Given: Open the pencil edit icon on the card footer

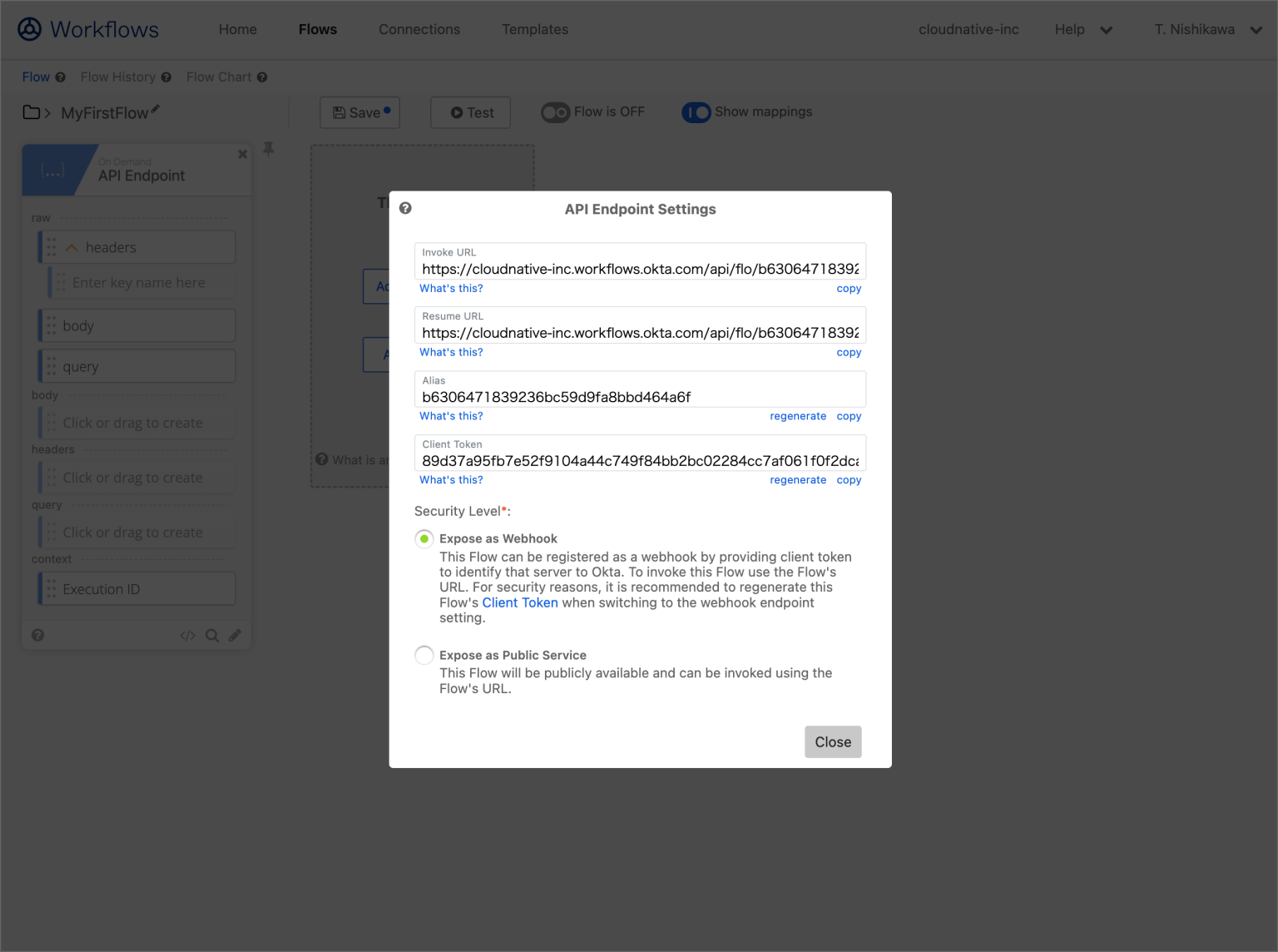Looking at the screenshot, I should (x=235, y=635).
